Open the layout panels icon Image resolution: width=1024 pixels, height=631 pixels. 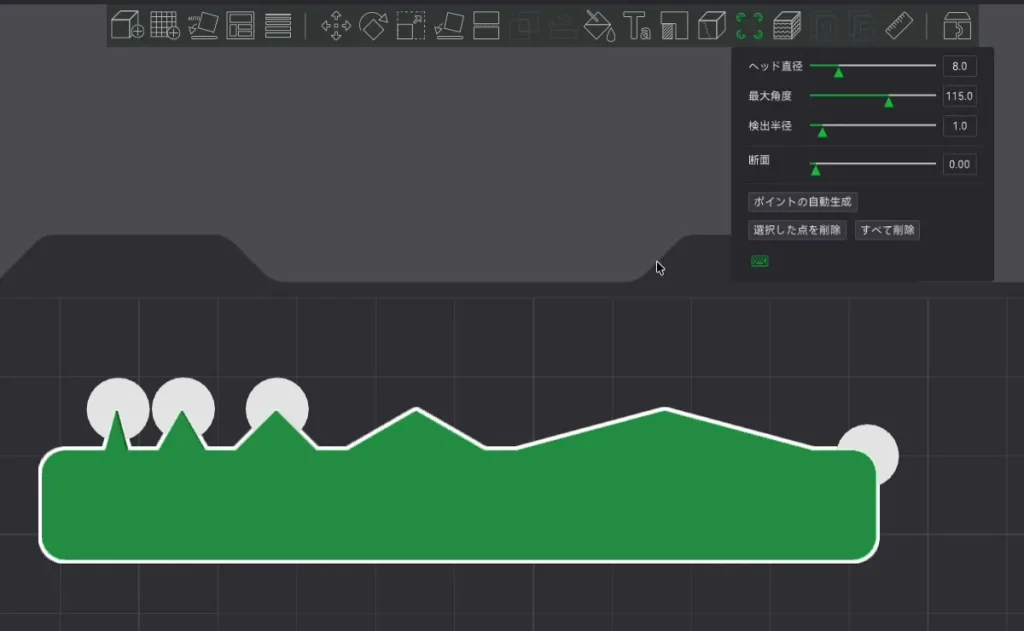click(240, 26)
